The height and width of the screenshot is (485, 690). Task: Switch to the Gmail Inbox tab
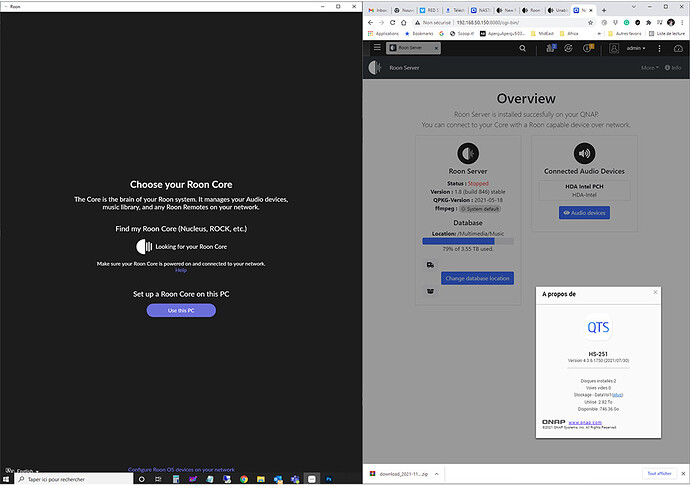tap(378, 10)
